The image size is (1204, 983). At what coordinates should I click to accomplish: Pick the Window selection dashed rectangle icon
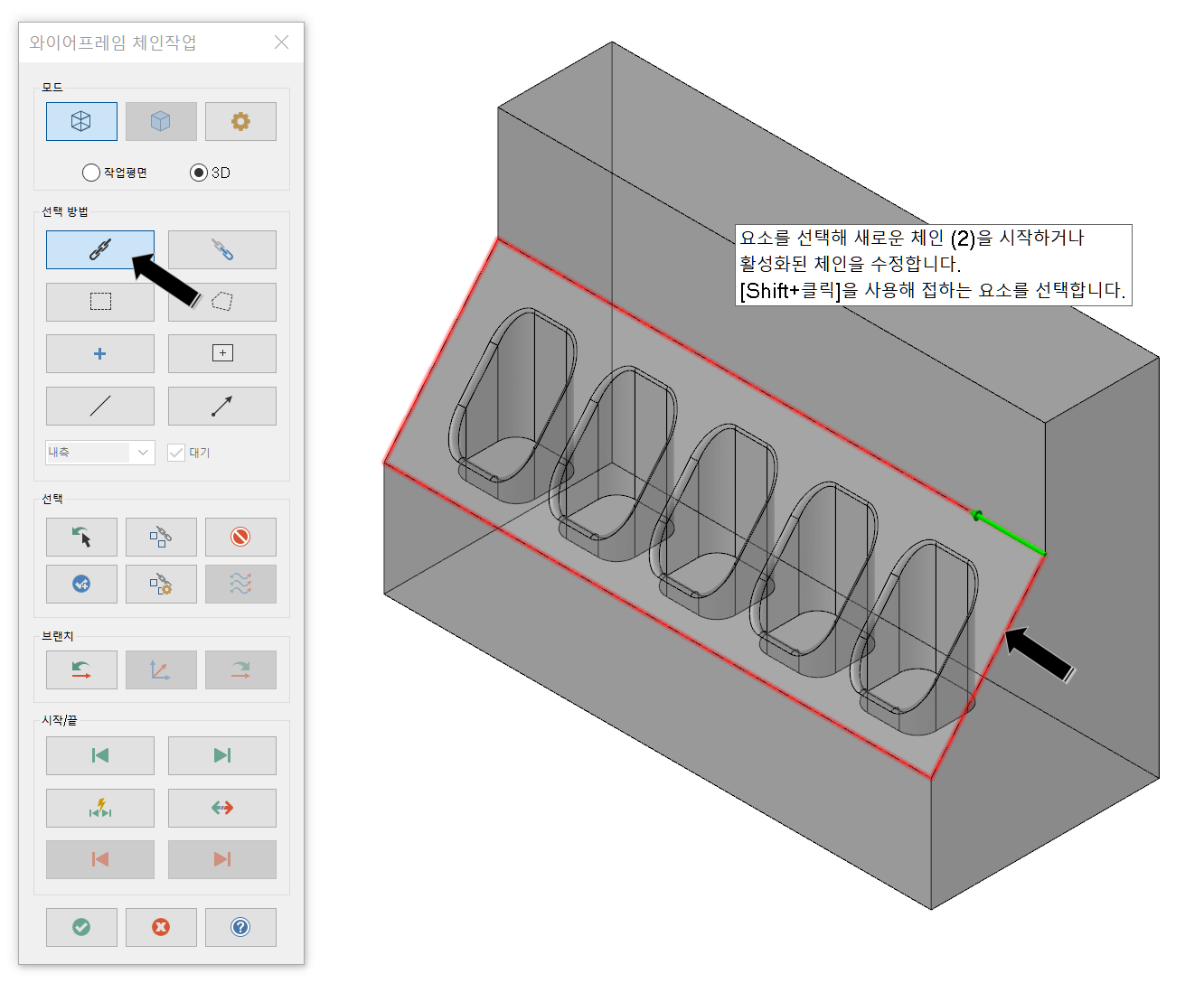100,302
